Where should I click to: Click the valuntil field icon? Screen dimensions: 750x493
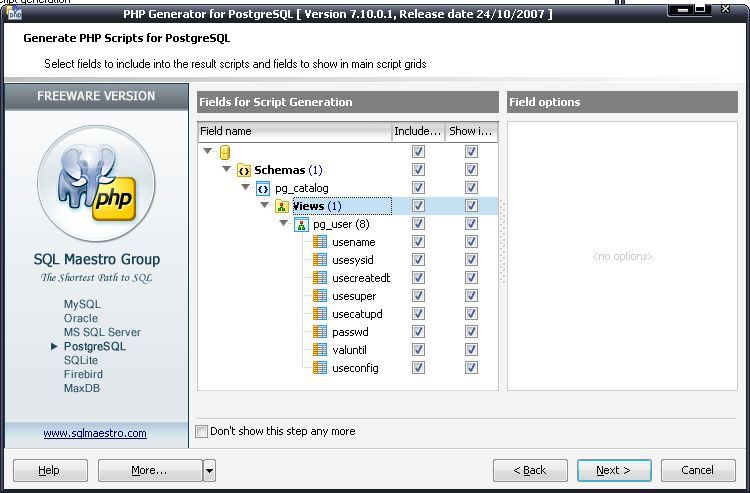pos(320,350)
